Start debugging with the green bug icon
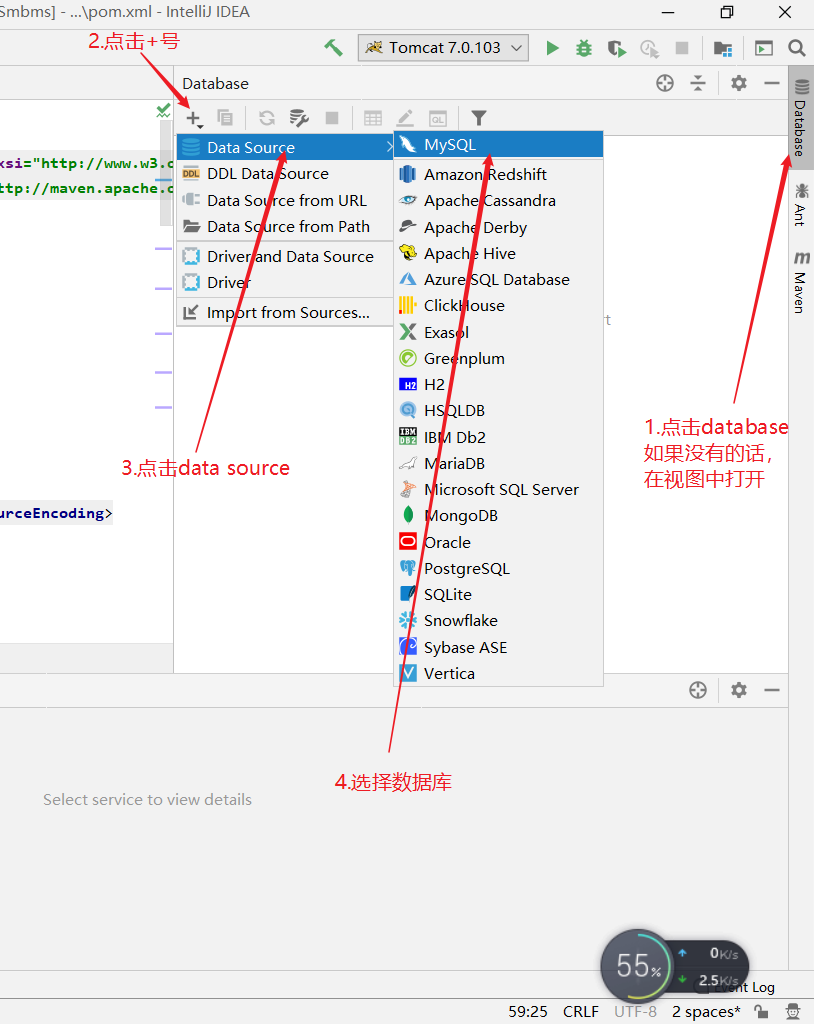The width and height of the screenshot is (814, 1024). point(584,48)
